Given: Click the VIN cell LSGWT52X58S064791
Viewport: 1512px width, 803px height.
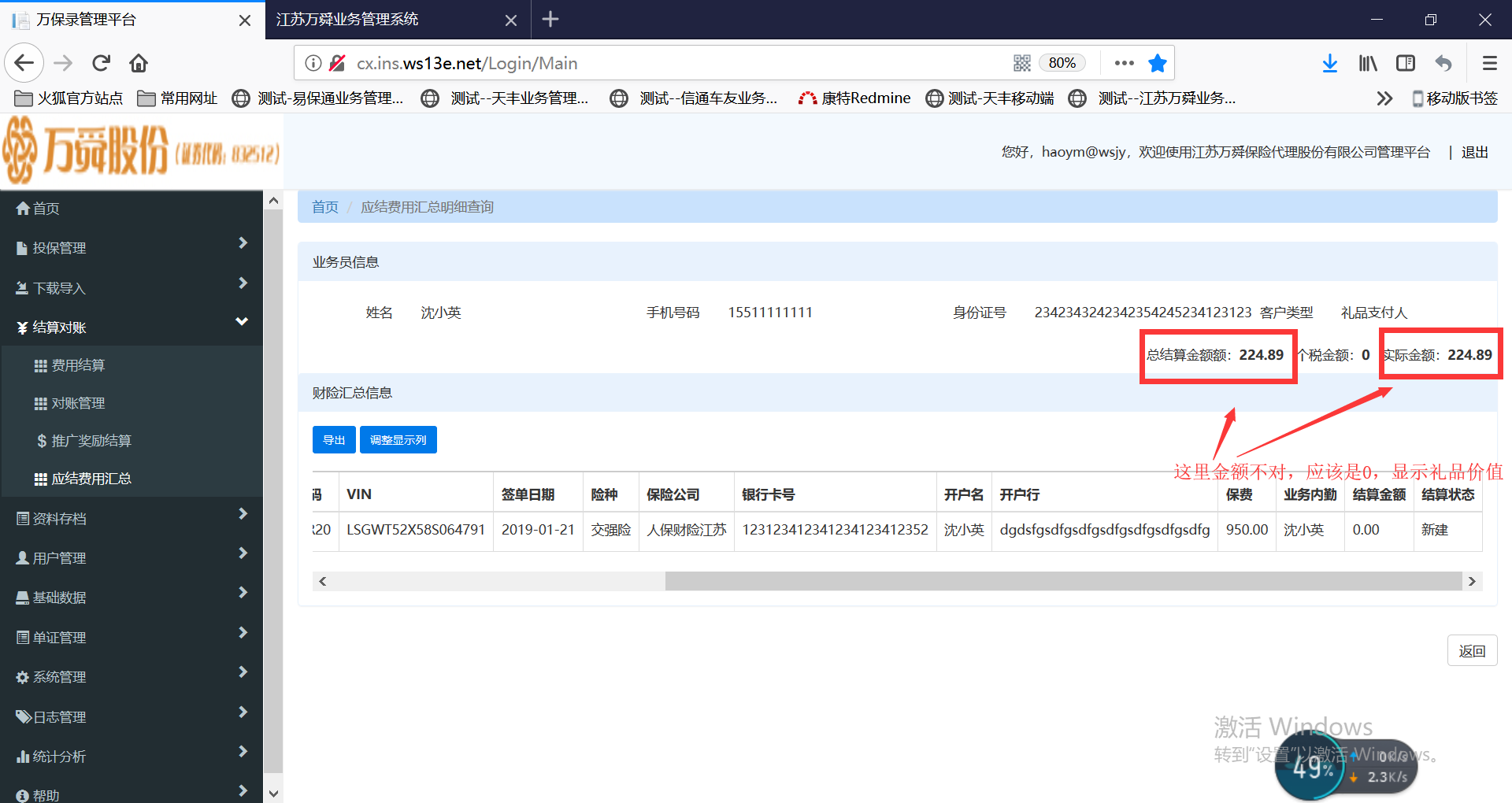Looking at the screenshot, I should tap(416, 531).
